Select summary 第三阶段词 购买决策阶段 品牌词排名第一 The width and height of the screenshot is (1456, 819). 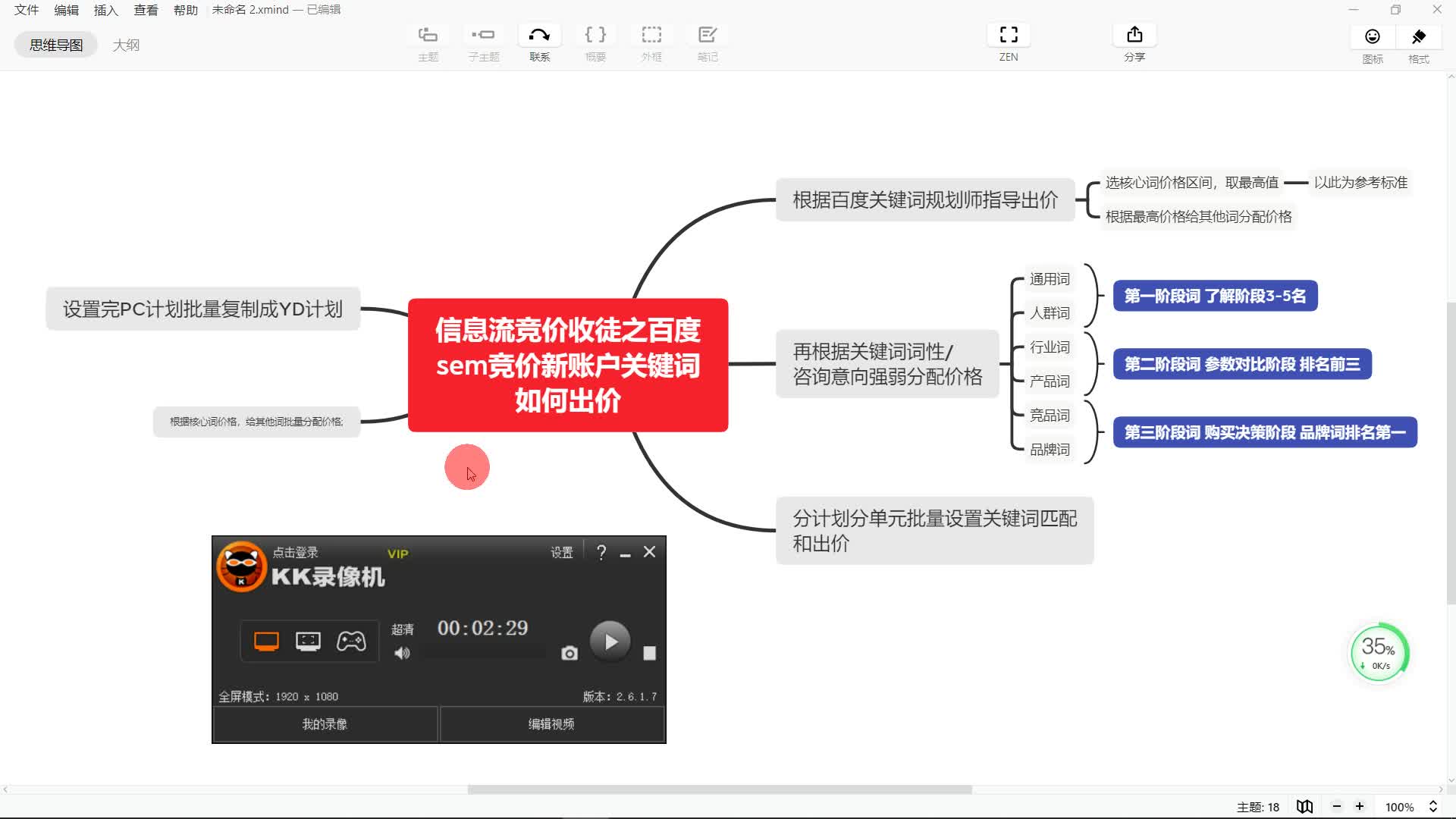click(1265, 432)
